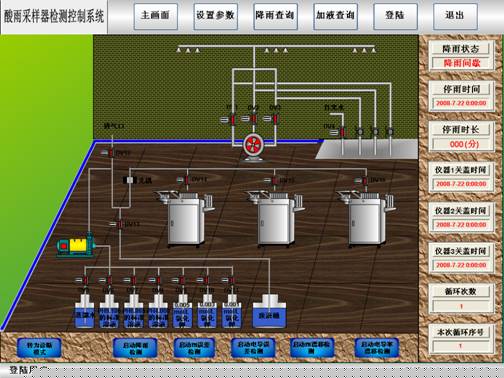Click the 无纸 black-white valve symbol
The width and height of the screenshot is (504, 378).
click(130, 180)
